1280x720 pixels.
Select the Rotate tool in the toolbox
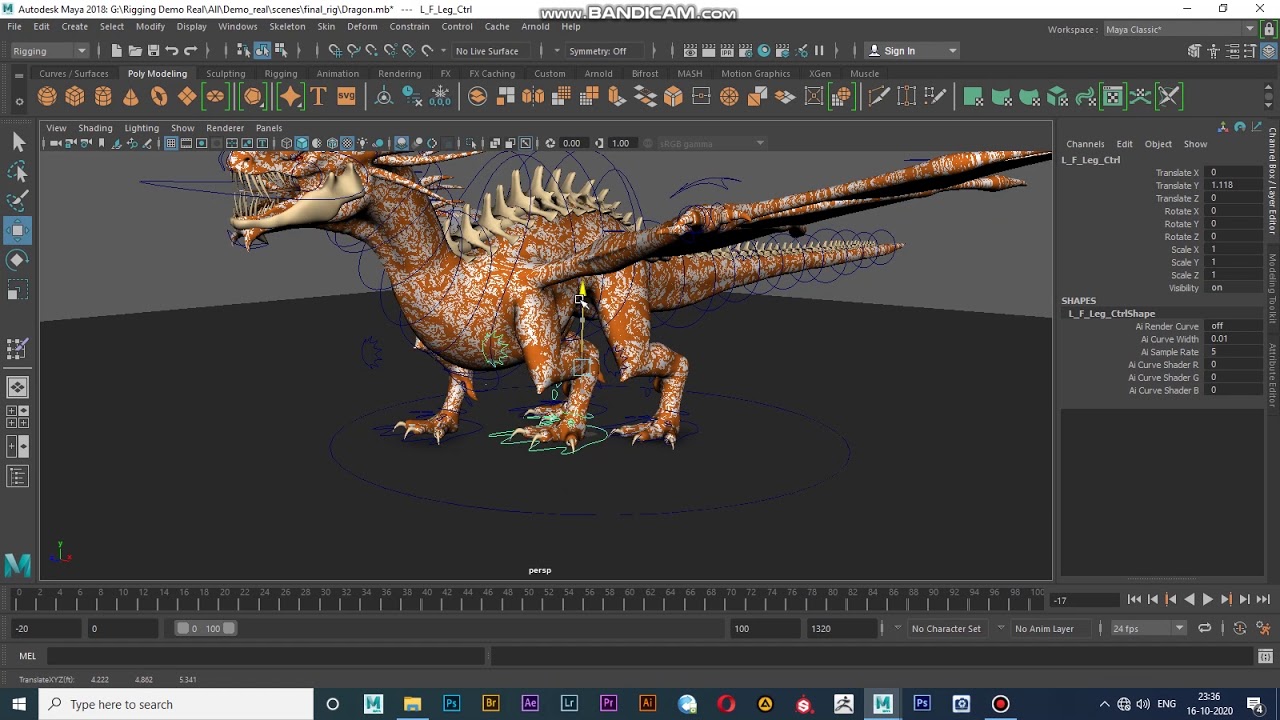18,260
